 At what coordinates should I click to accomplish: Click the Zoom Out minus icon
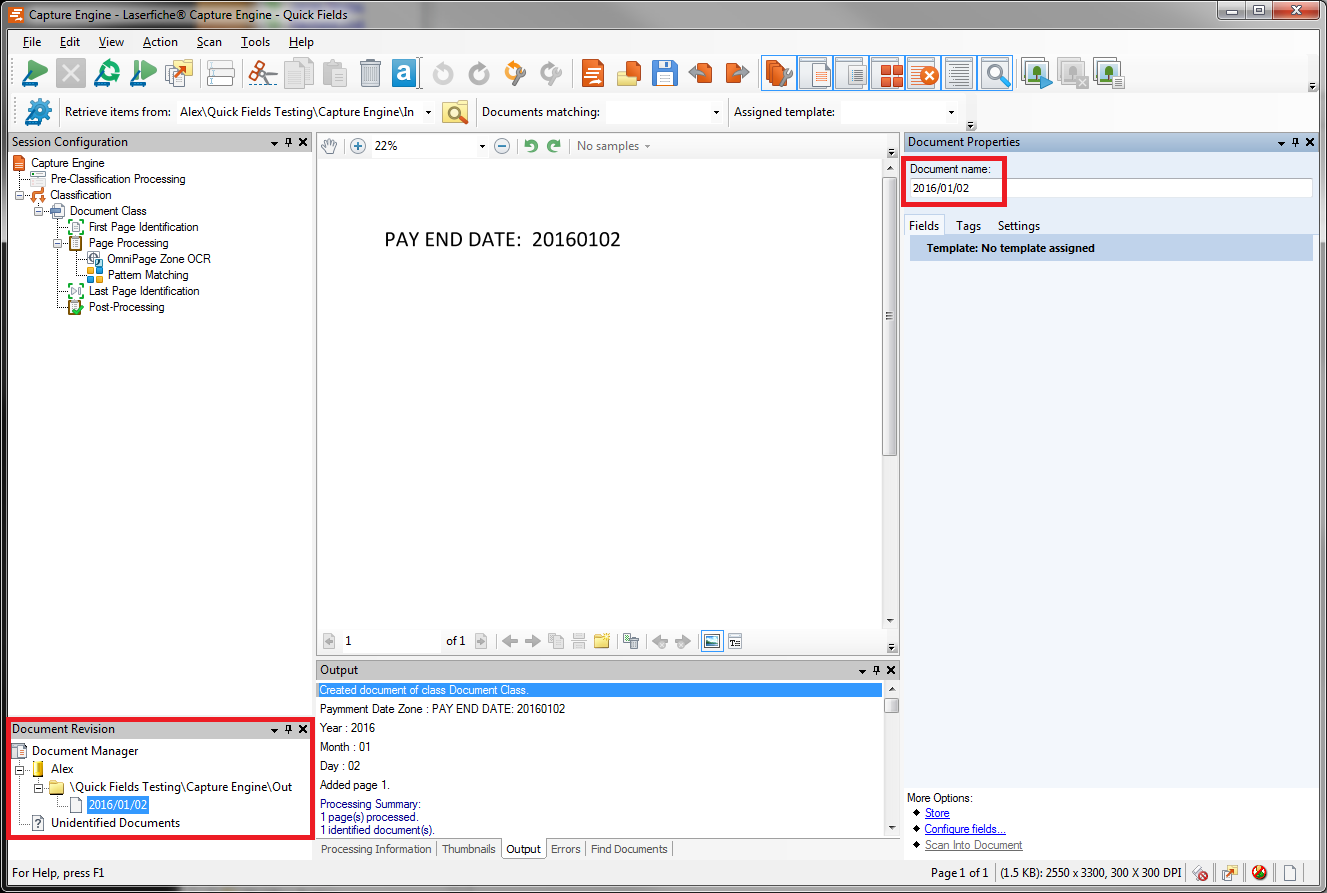point(502,146)
